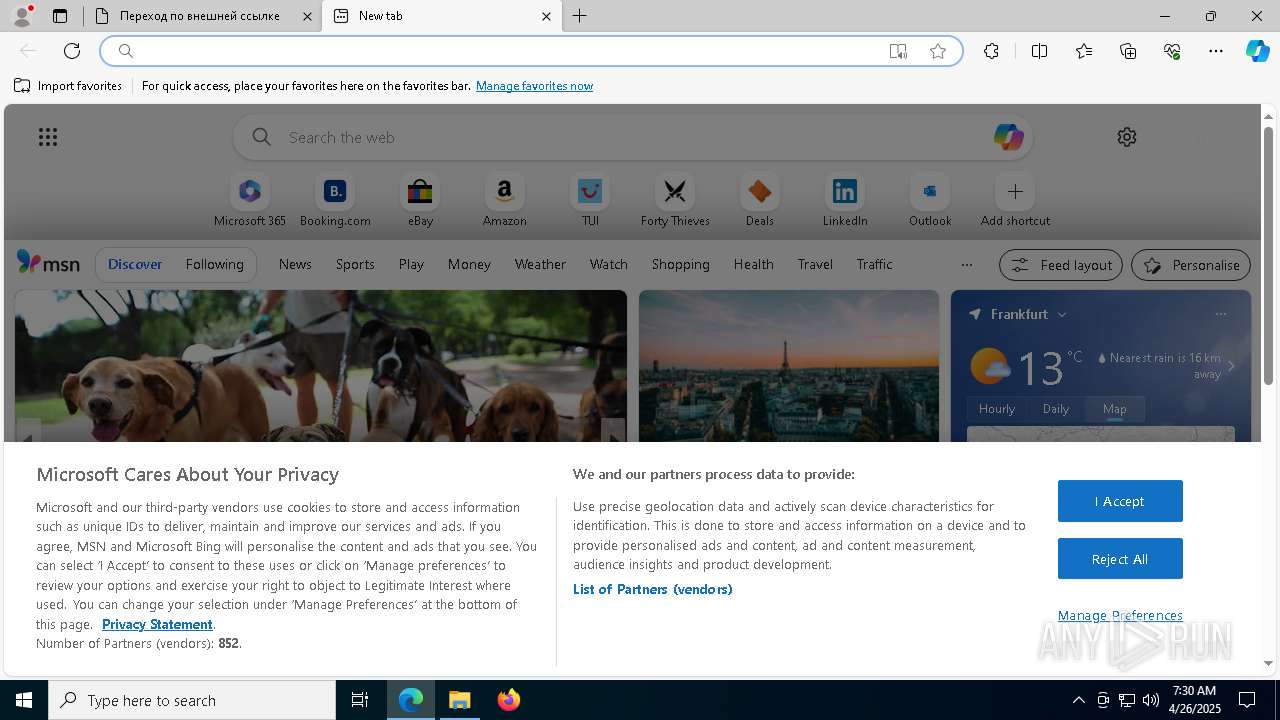Open the apps grid launcher icon
The width and height of the screenshot is (1280, 720).
tap(48, 137)
